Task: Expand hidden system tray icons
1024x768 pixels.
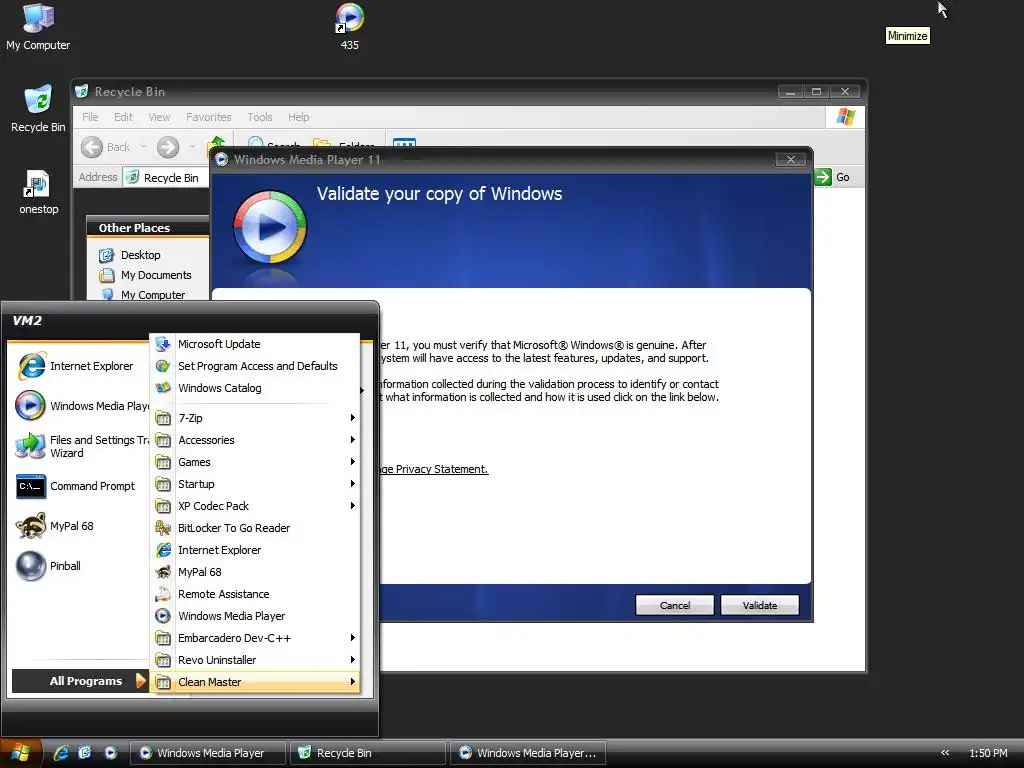Action: (944, 753)
